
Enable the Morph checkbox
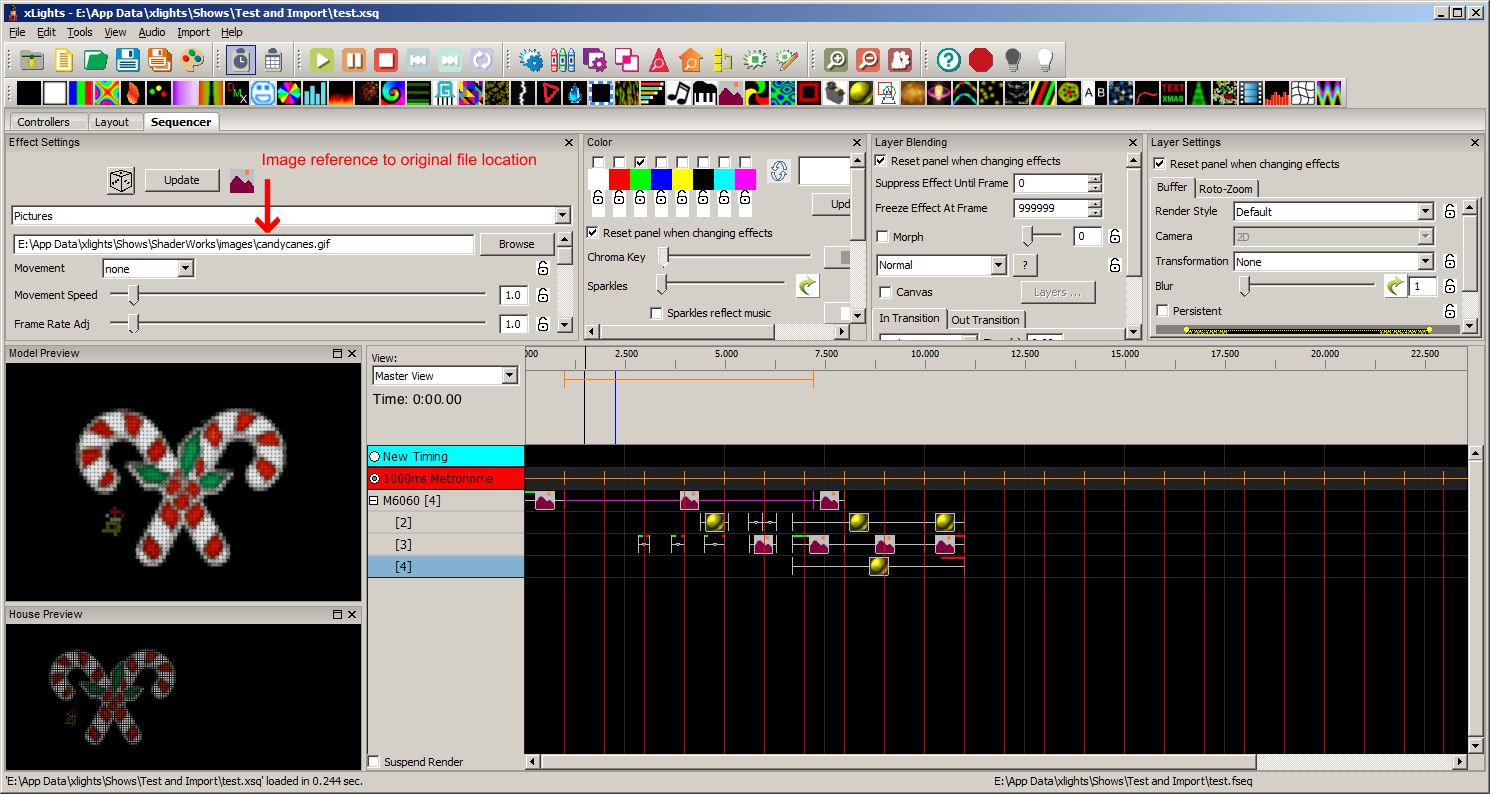click(883, 237)
